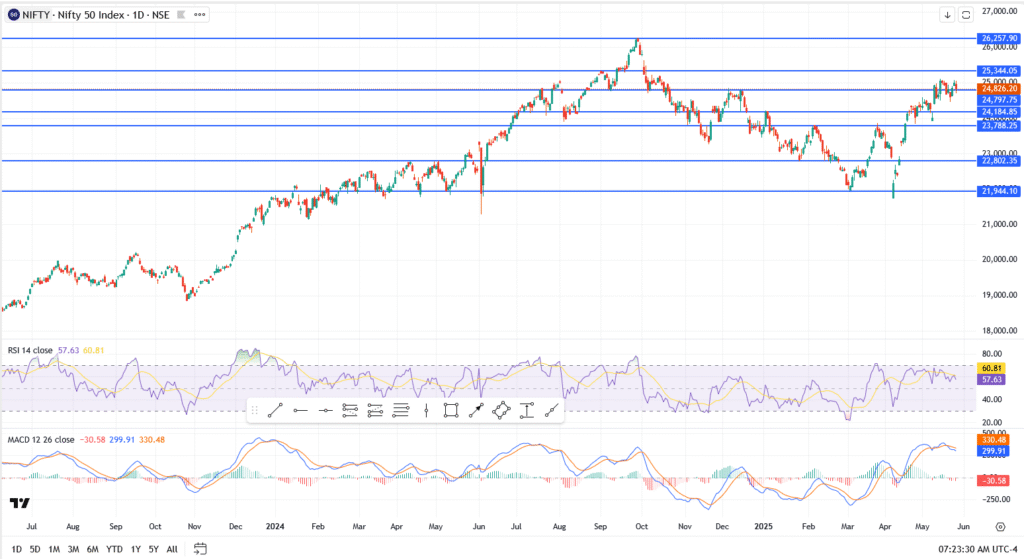Click the 24,797.75 price label
Viewport: 1024px width, 559px height.
(x=999, y=100)
